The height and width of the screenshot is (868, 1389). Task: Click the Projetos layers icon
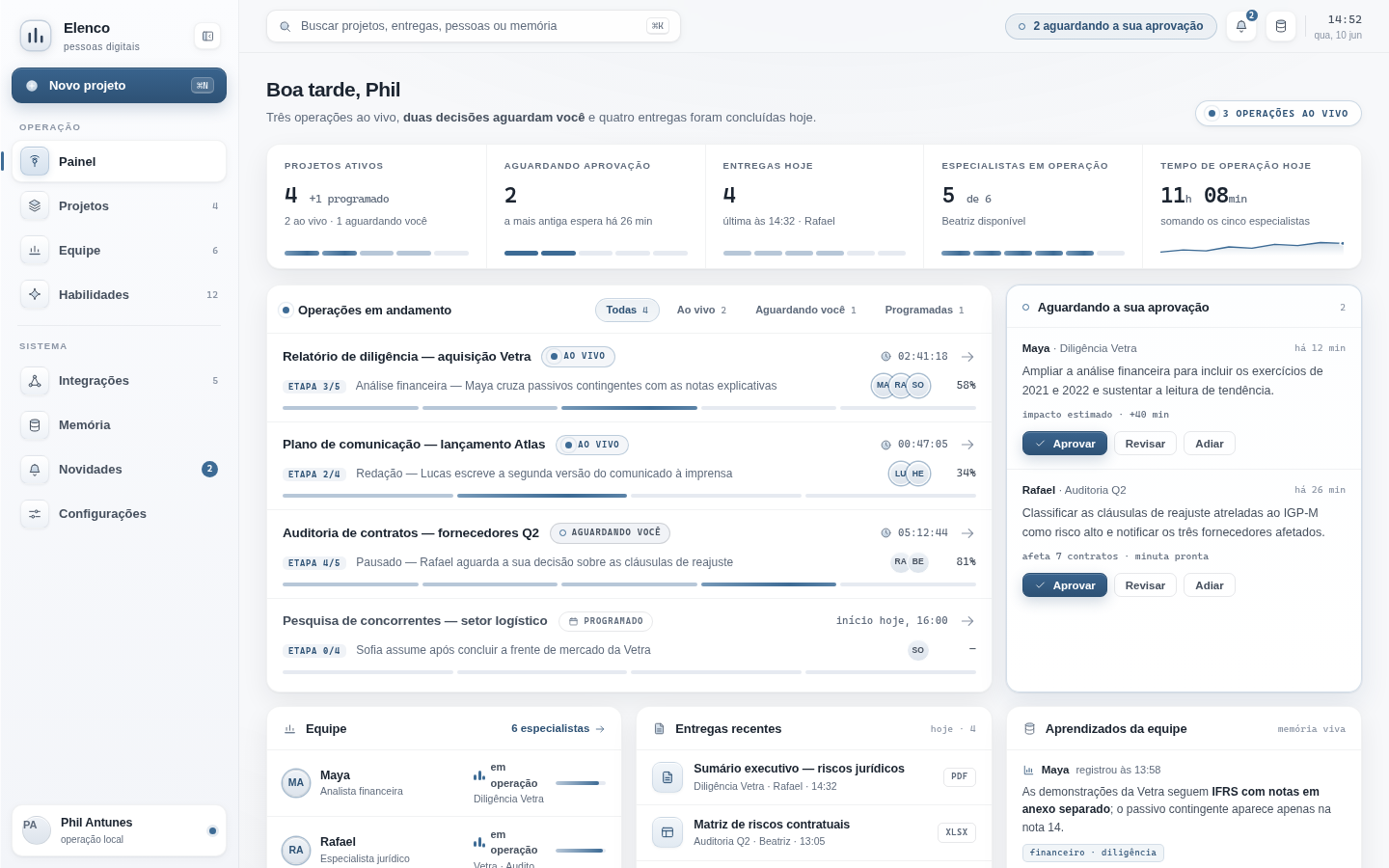[35, 205]
